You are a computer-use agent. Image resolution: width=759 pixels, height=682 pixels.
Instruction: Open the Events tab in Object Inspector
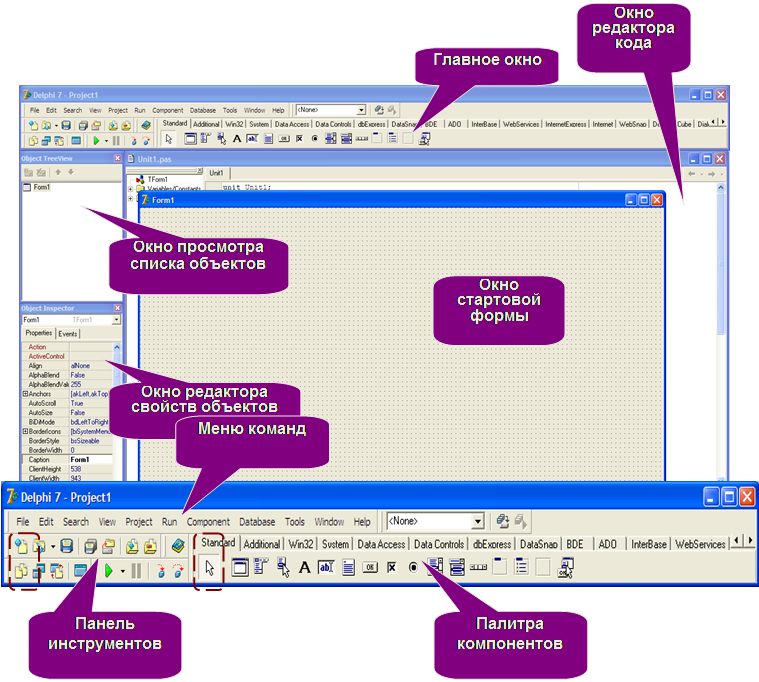click(67, 333)
